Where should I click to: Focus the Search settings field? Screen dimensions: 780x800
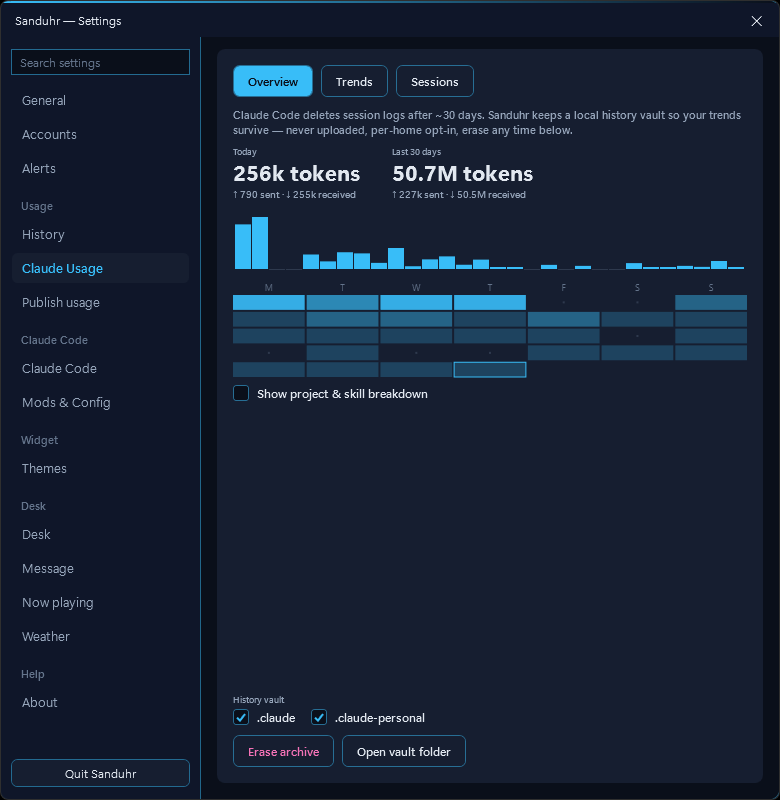pyautogui.click(x=100, y=62)
